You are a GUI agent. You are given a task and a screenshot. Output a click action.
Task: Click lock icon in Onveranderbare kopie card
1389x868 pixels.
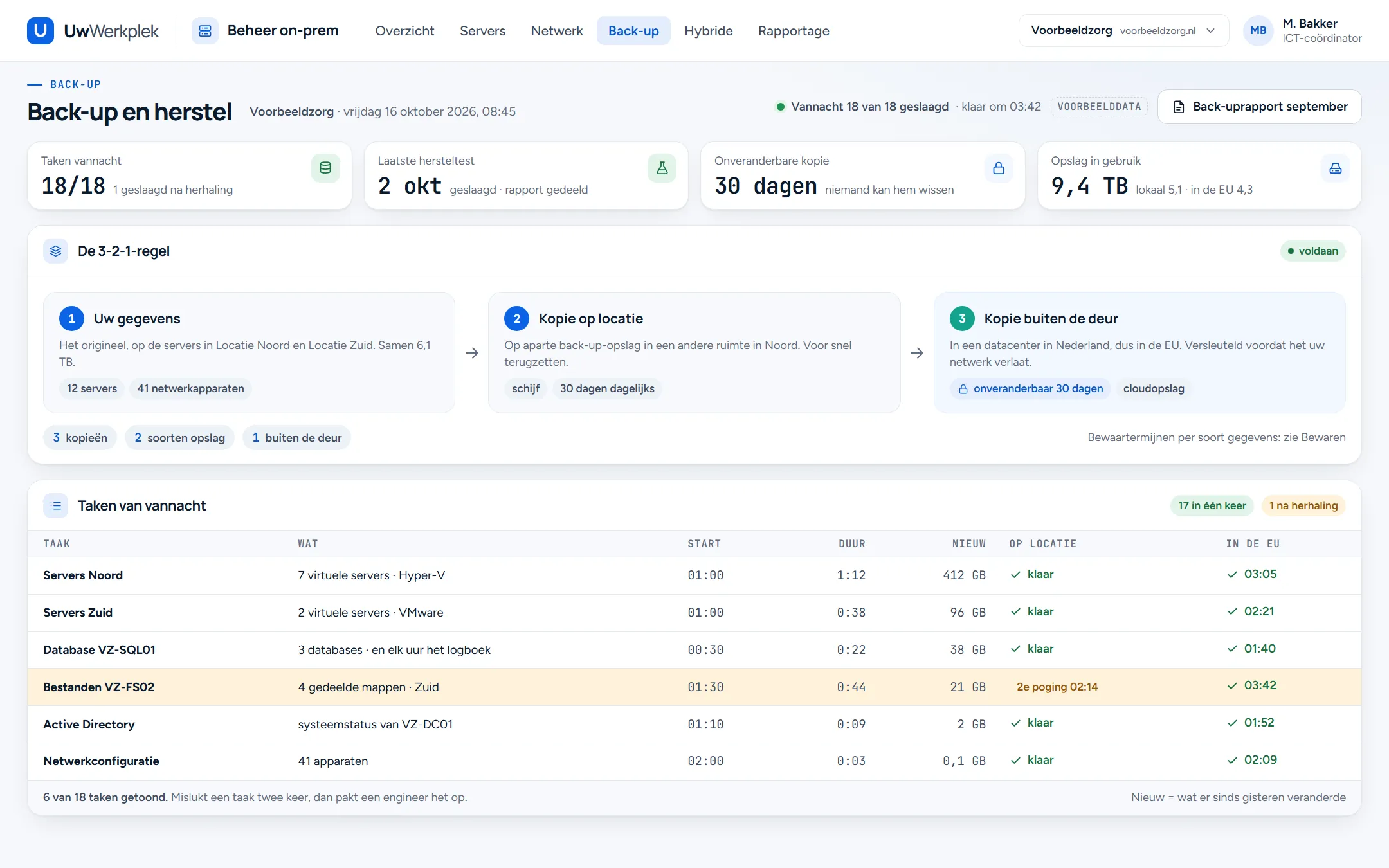coord(999,168)
